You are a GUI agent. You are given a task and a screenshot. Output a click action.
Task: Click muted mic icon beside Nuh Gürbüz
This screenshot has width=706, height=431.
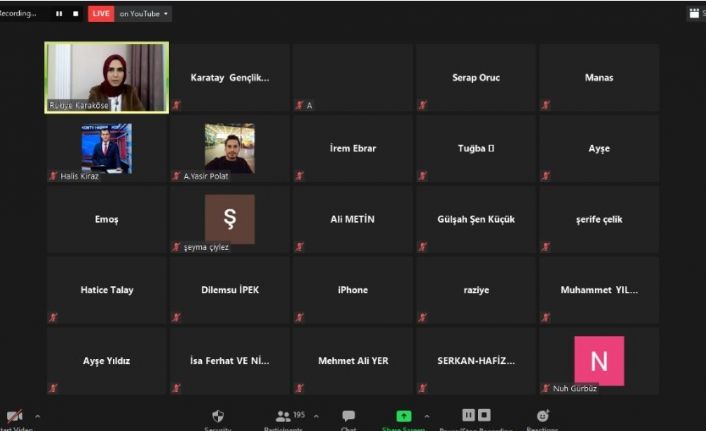coord(546,388)
